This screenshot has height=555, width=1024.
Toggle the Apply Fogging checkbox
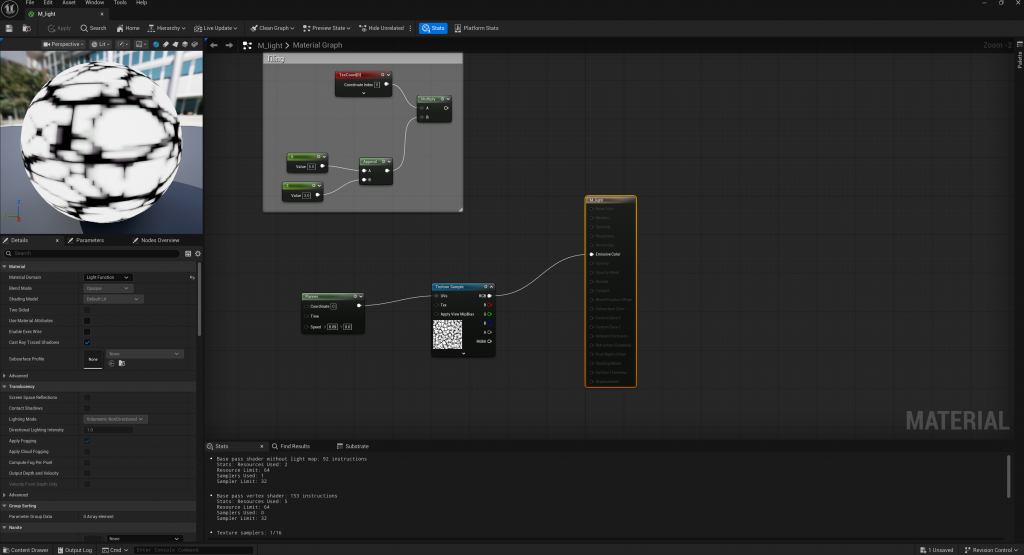[87, 440]
